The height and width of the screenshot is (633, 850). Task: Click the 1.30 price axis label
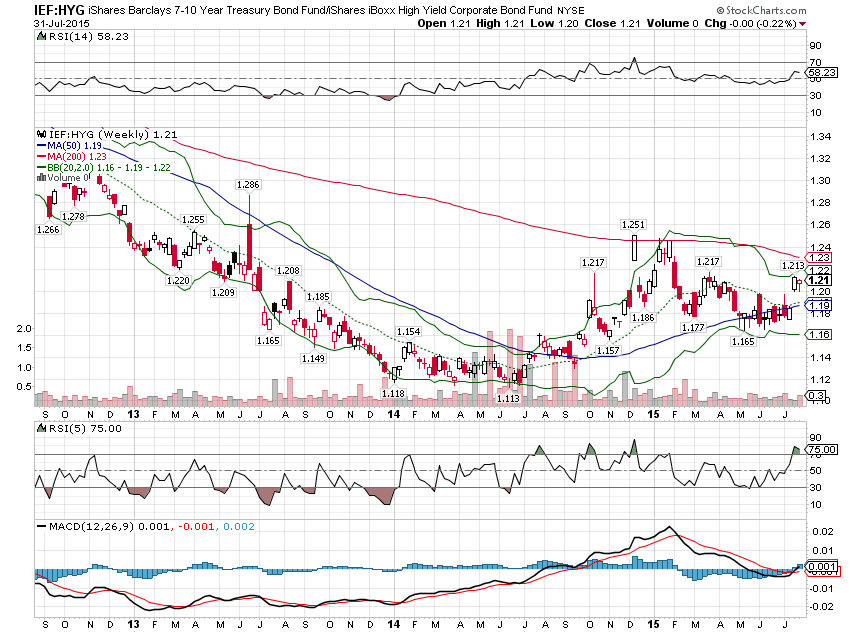821,180
